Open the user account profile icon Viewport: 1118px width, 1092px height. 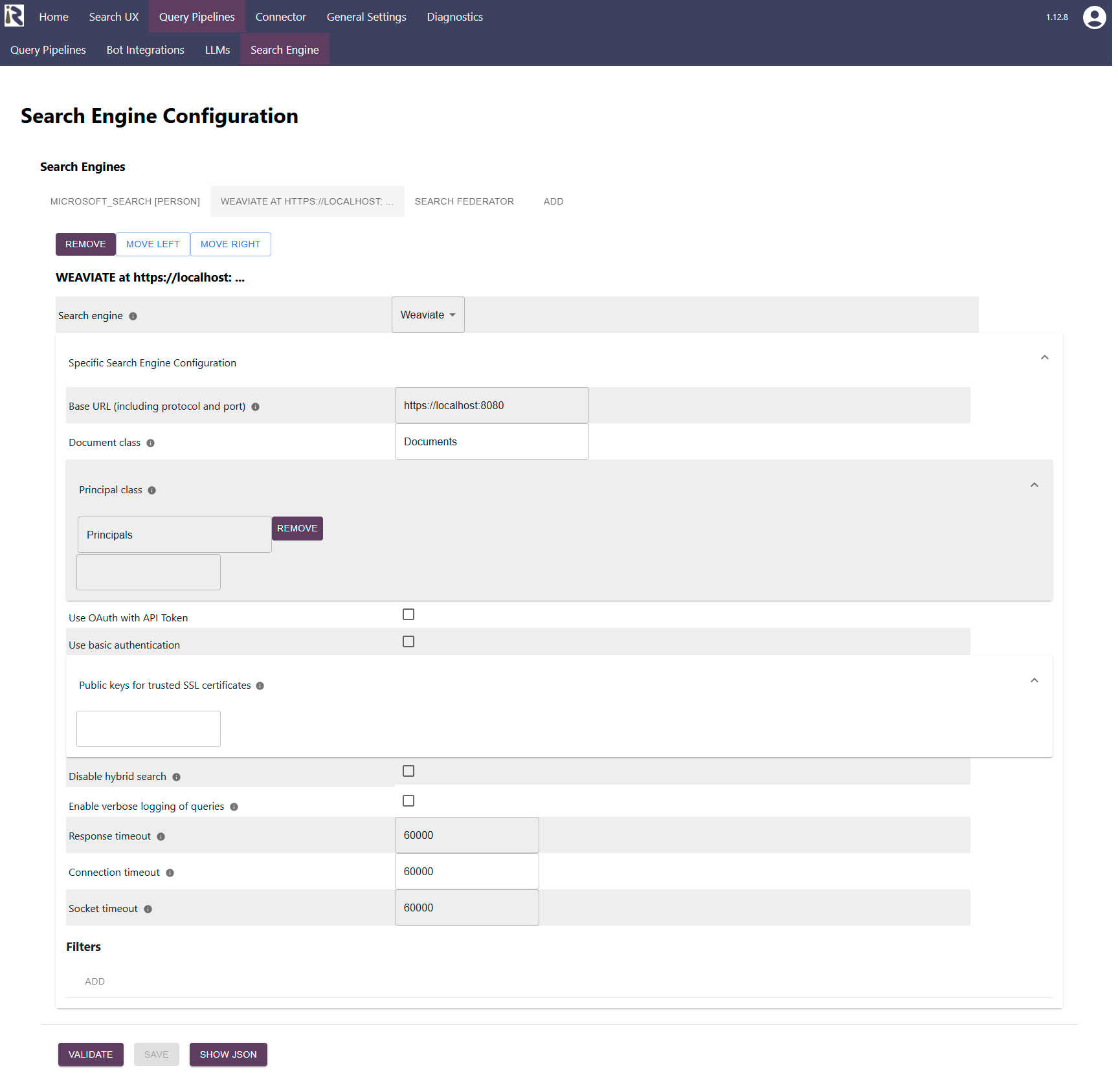(x=1094, y=17)
